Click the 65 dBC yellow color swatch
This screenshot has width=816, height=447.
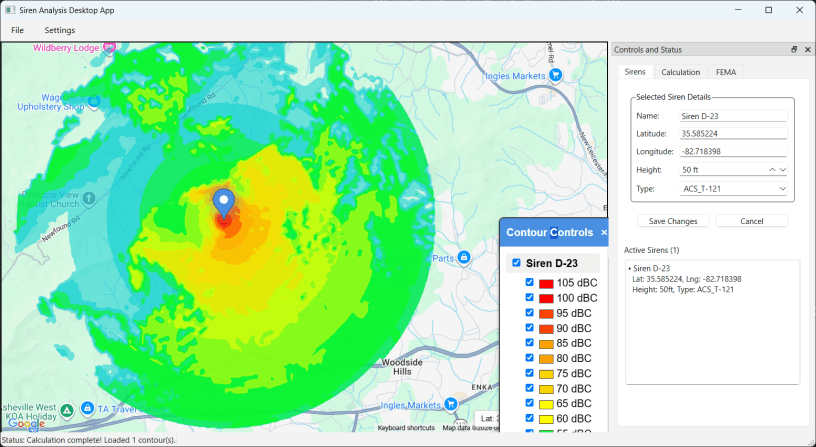coord(546,404)
